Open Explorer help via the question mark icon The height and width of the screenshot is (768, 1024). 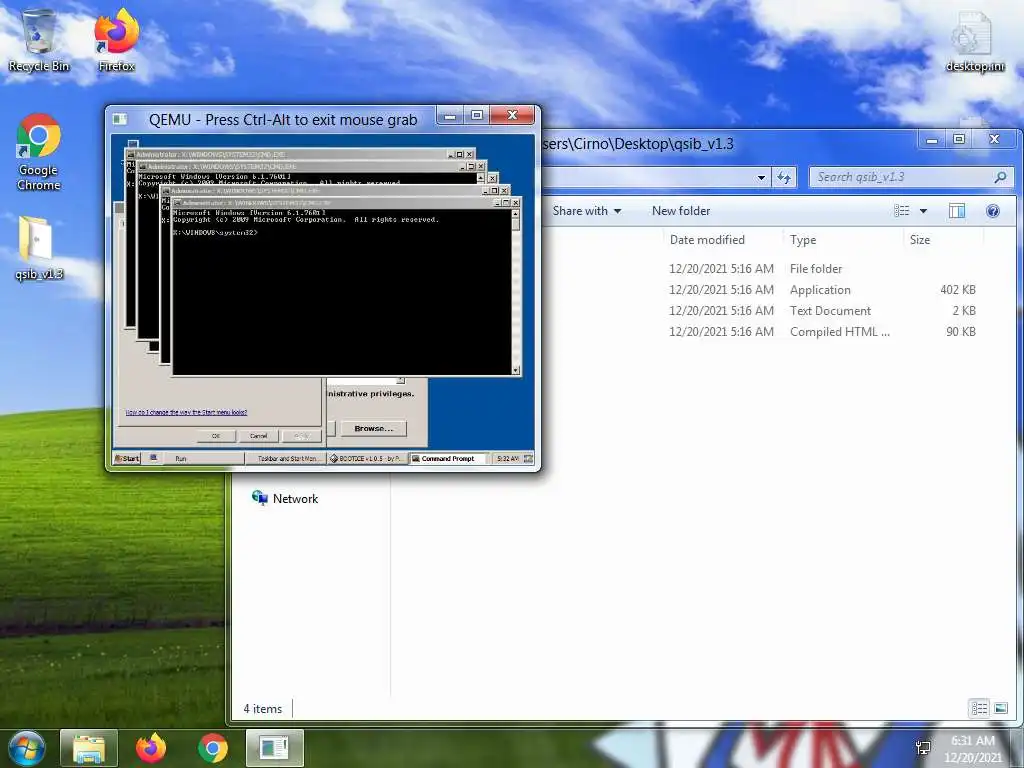pyautogui.click(x=993, y=210)
